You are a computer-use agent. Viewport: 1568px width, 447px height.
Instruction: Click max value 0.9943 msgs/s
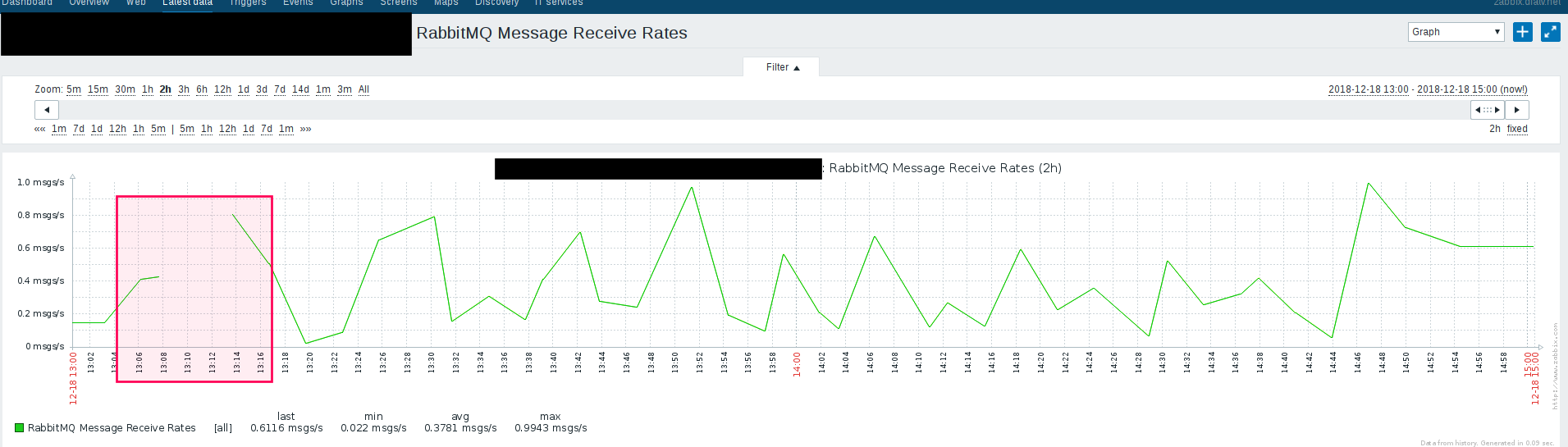coord(551,428)
